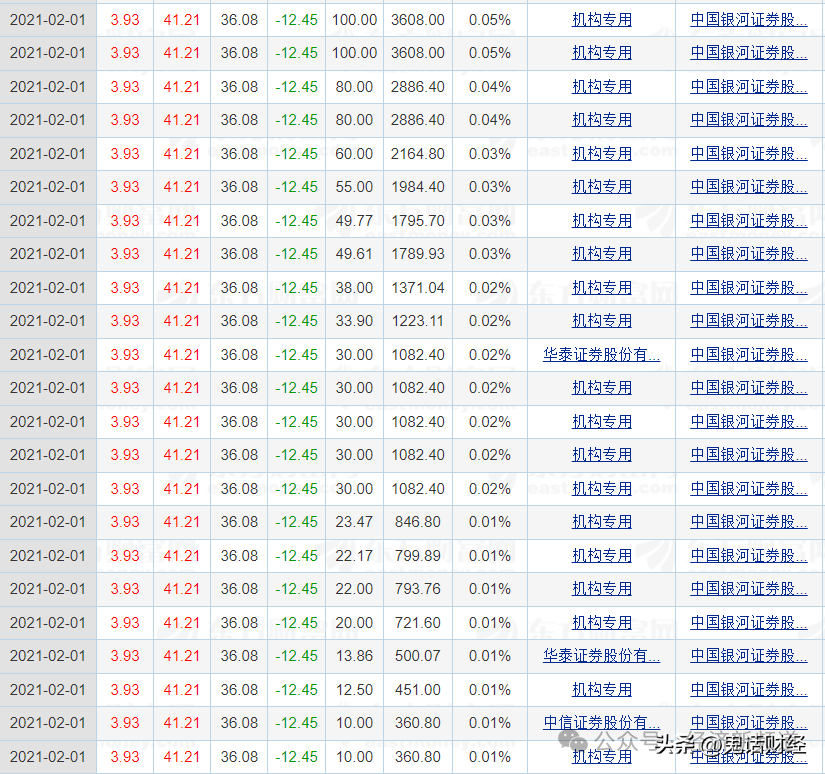825x774 pixels.
Task: Open 机构专用 link in the 12.50 volume row
Action: 602,689
